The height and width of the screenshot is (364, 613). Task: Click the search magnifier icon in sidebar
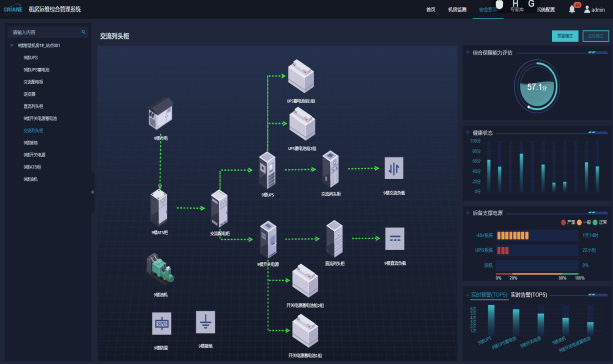83,32
